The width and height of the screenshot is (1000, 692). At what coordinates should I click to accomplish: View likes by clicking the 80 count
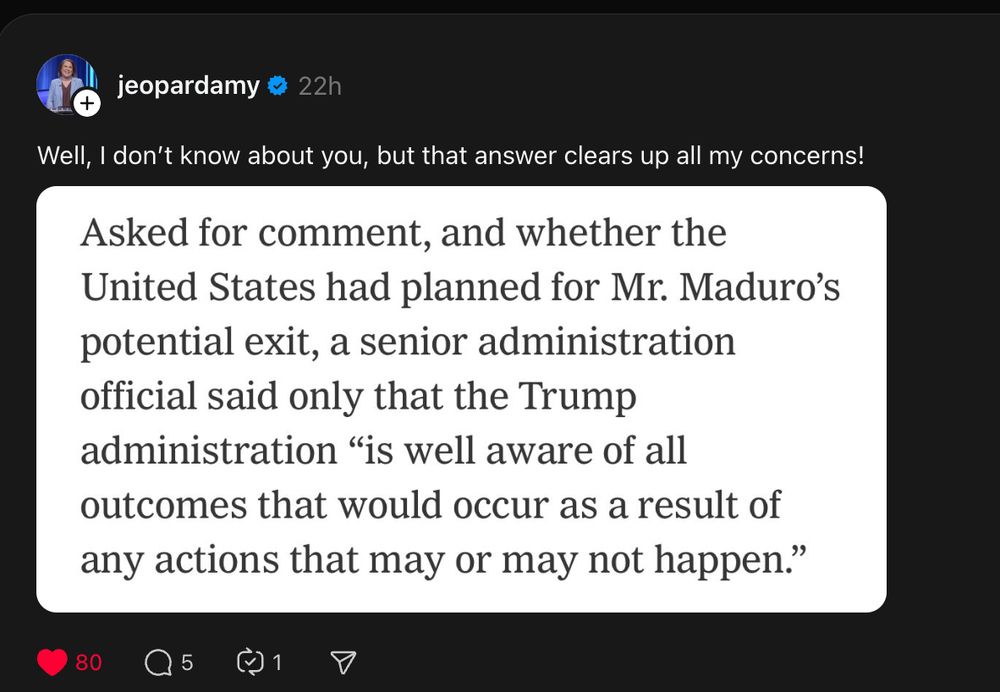[x=89, y=663]
